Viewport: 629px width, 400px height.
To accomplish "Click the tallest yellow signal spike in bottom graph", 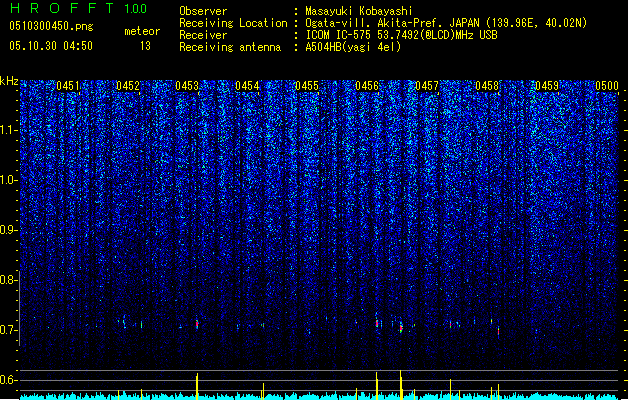I will click(x=400, y=385).
